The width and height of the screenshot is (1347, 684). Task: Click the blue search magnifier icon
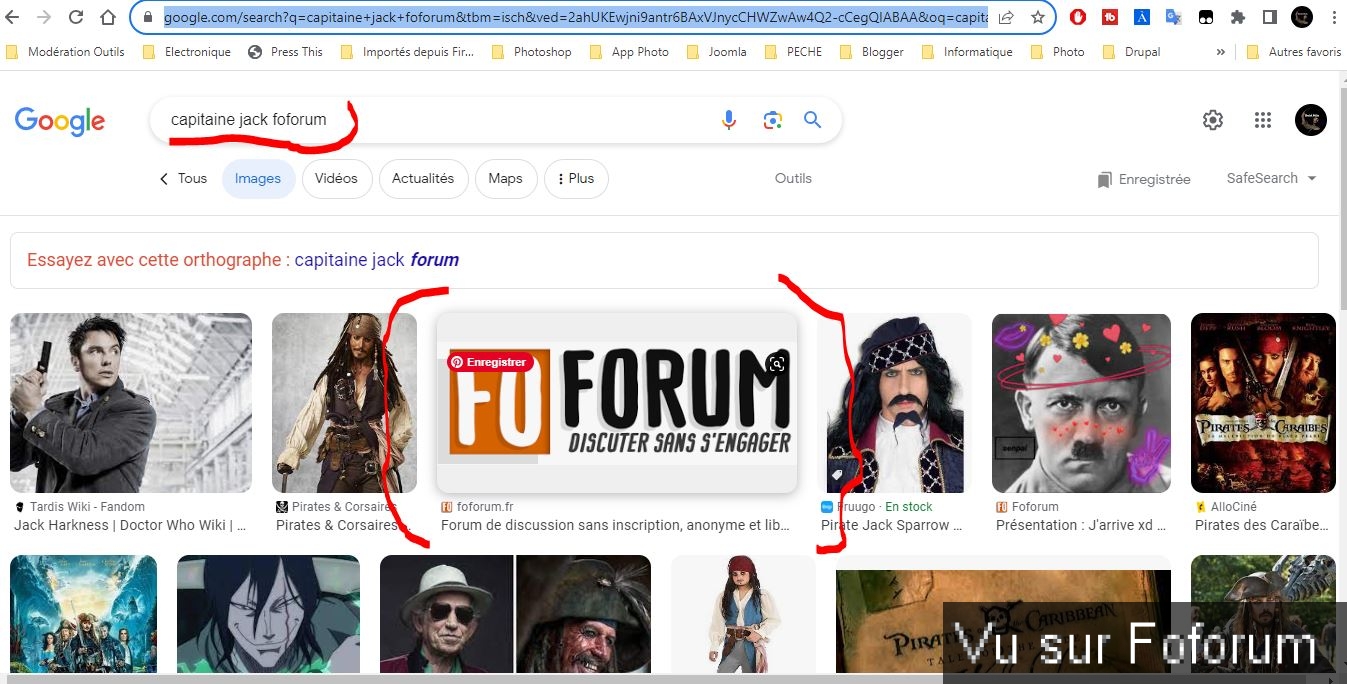click(813, 120)
